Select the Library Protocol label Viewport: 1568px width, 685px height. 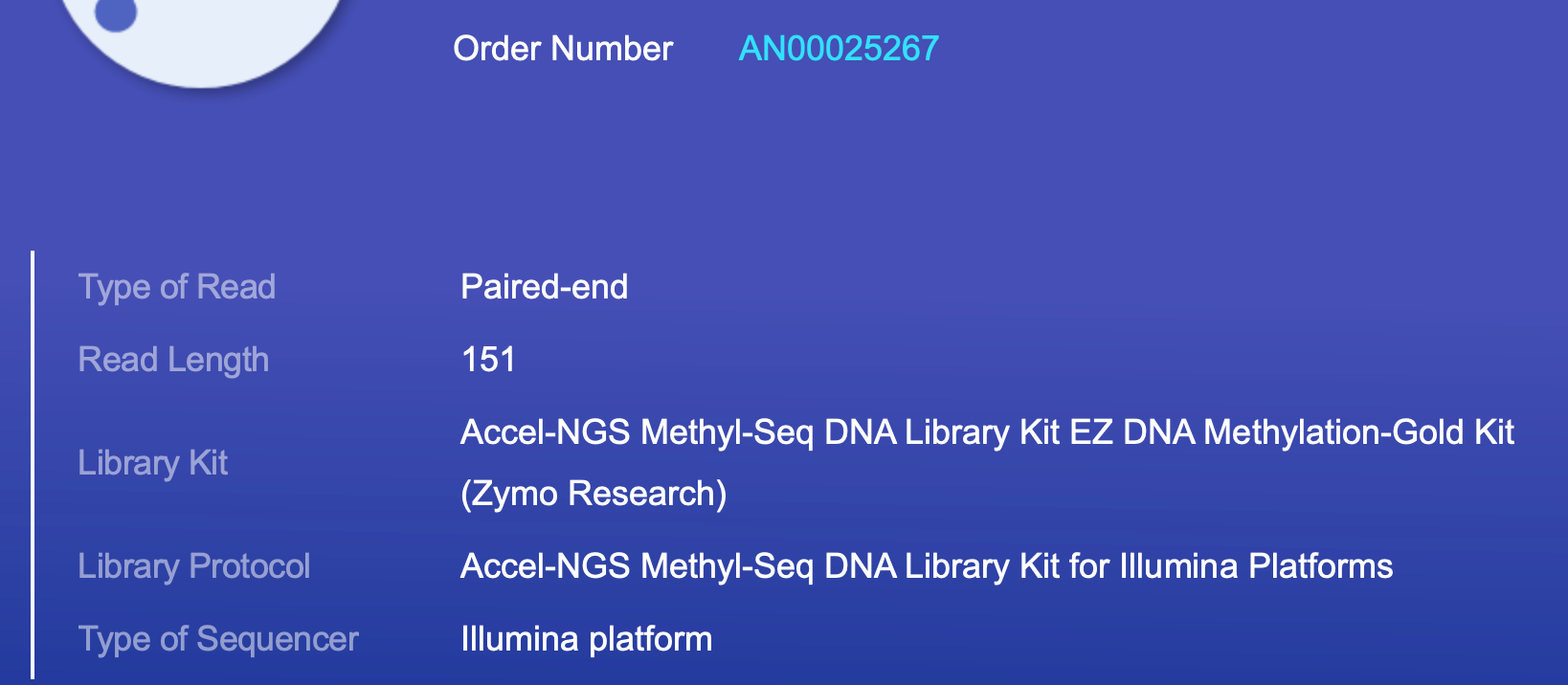[x=194, y=566]
